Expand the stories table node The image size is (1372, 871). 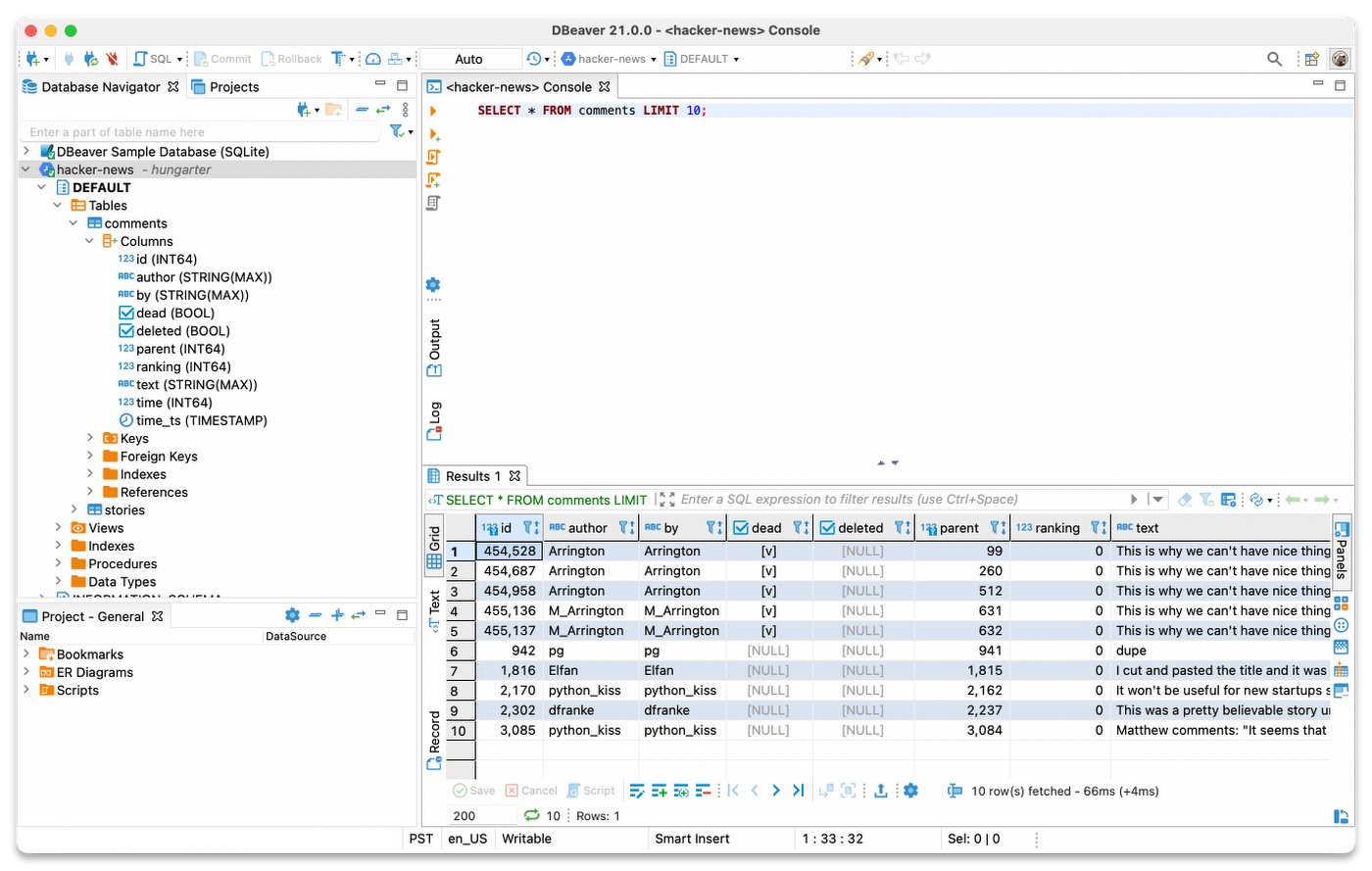(73, 509)
